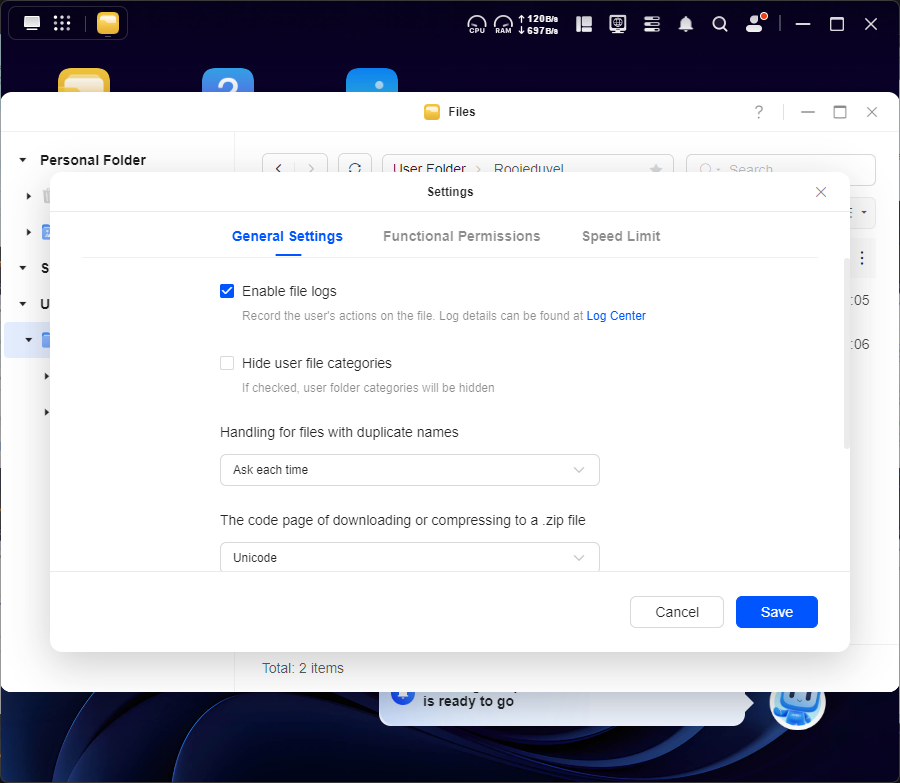900x783 pixels.
Task: Click the Save button
Action: point(776,612)
